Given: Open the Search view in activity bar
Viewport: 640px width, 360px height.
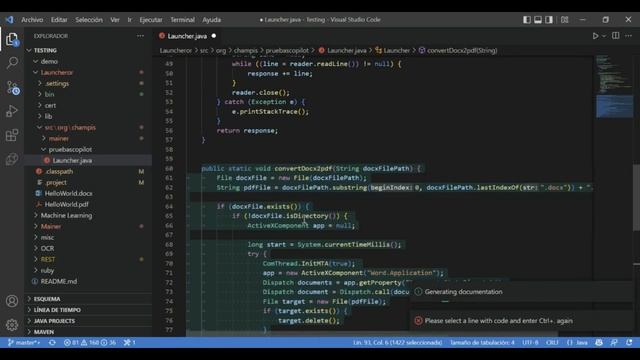Looking at the screenshot, I should 12,62.
